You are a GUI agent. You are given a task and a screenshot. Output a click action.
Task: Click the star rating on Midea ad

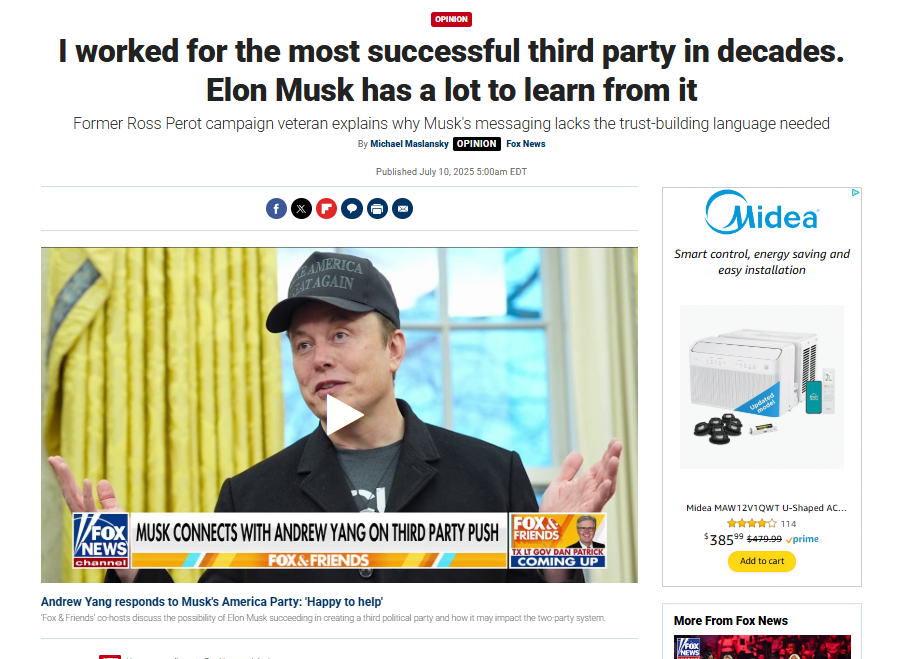pyautogui.click(x=752, y=523)
